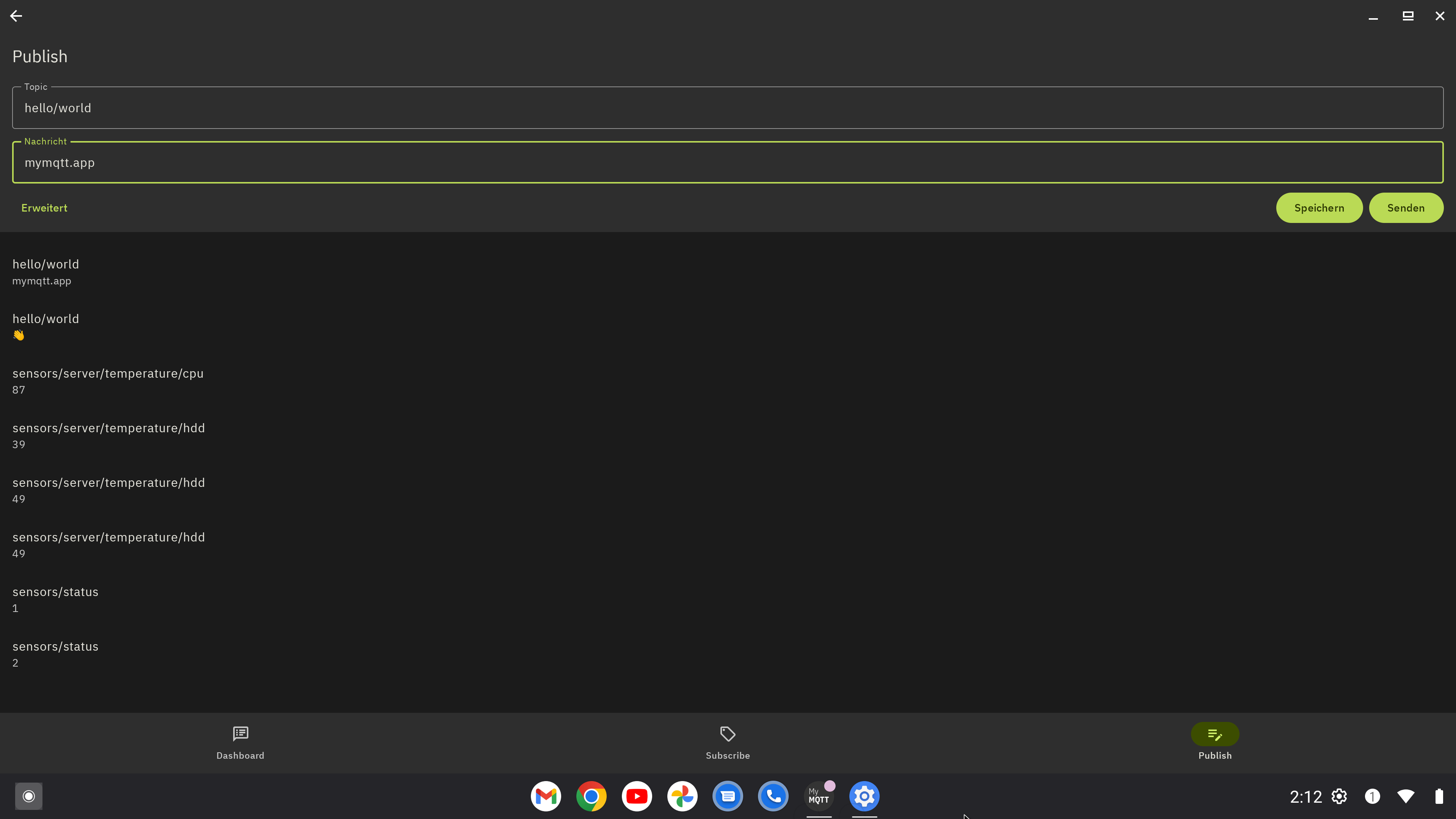Maximize the MyMQTT window

click(x=1408, y=16)
